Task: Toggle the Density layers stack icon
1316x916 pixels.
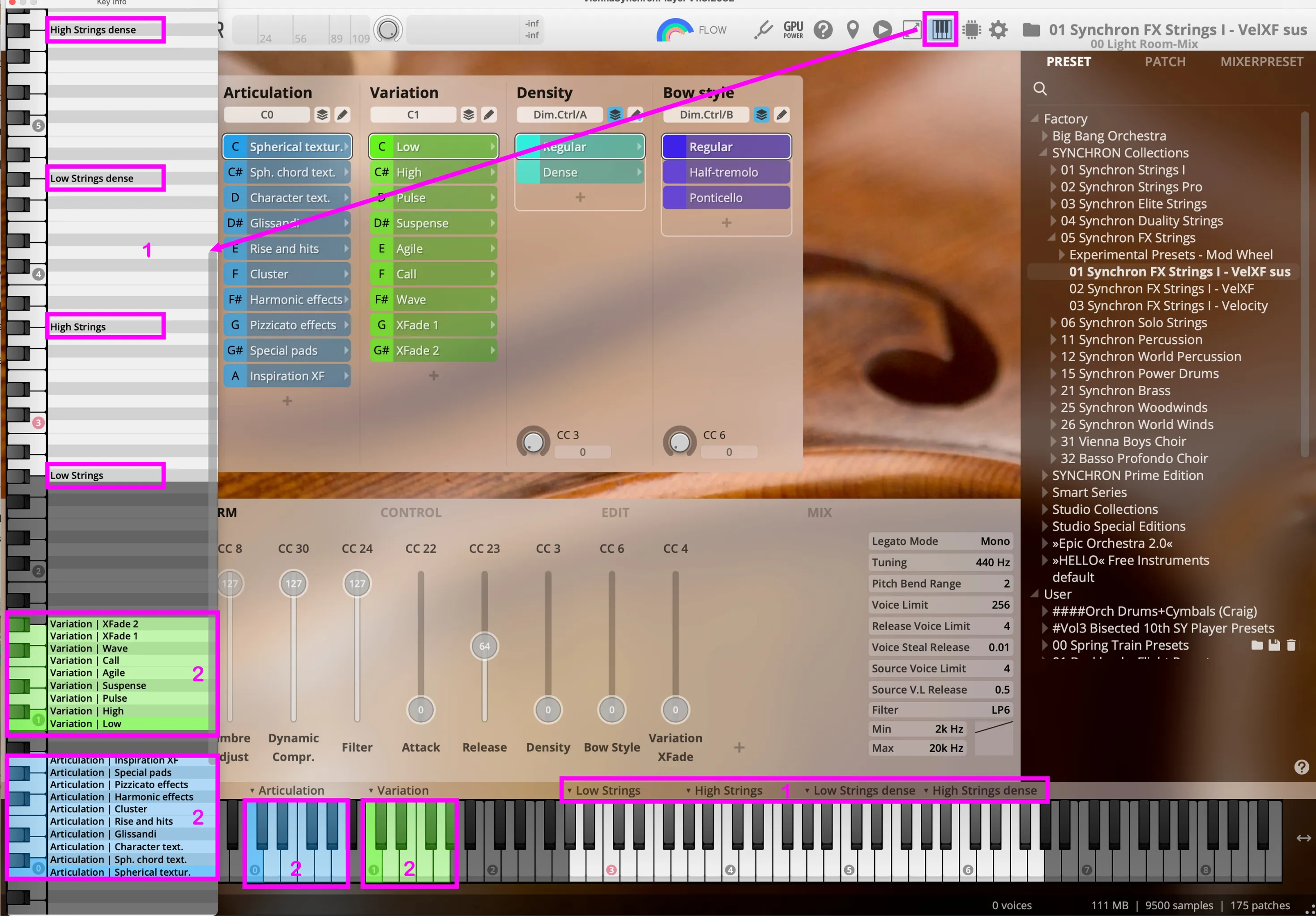Action: 615,115
